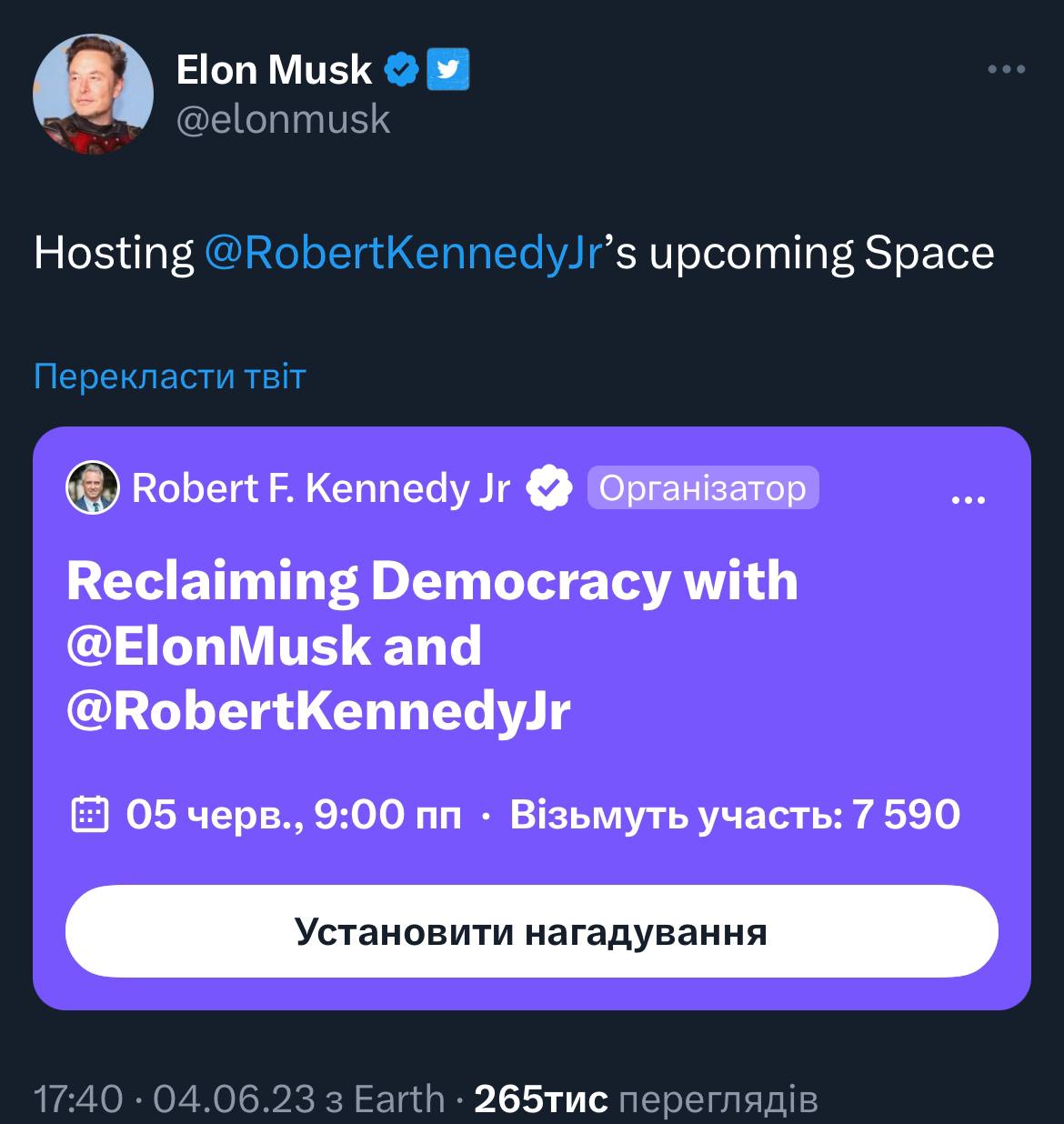Click the Robert F. Kennedy Jr host name
The height and width of the screenshot is (1124, 1064).
point(321,488)
